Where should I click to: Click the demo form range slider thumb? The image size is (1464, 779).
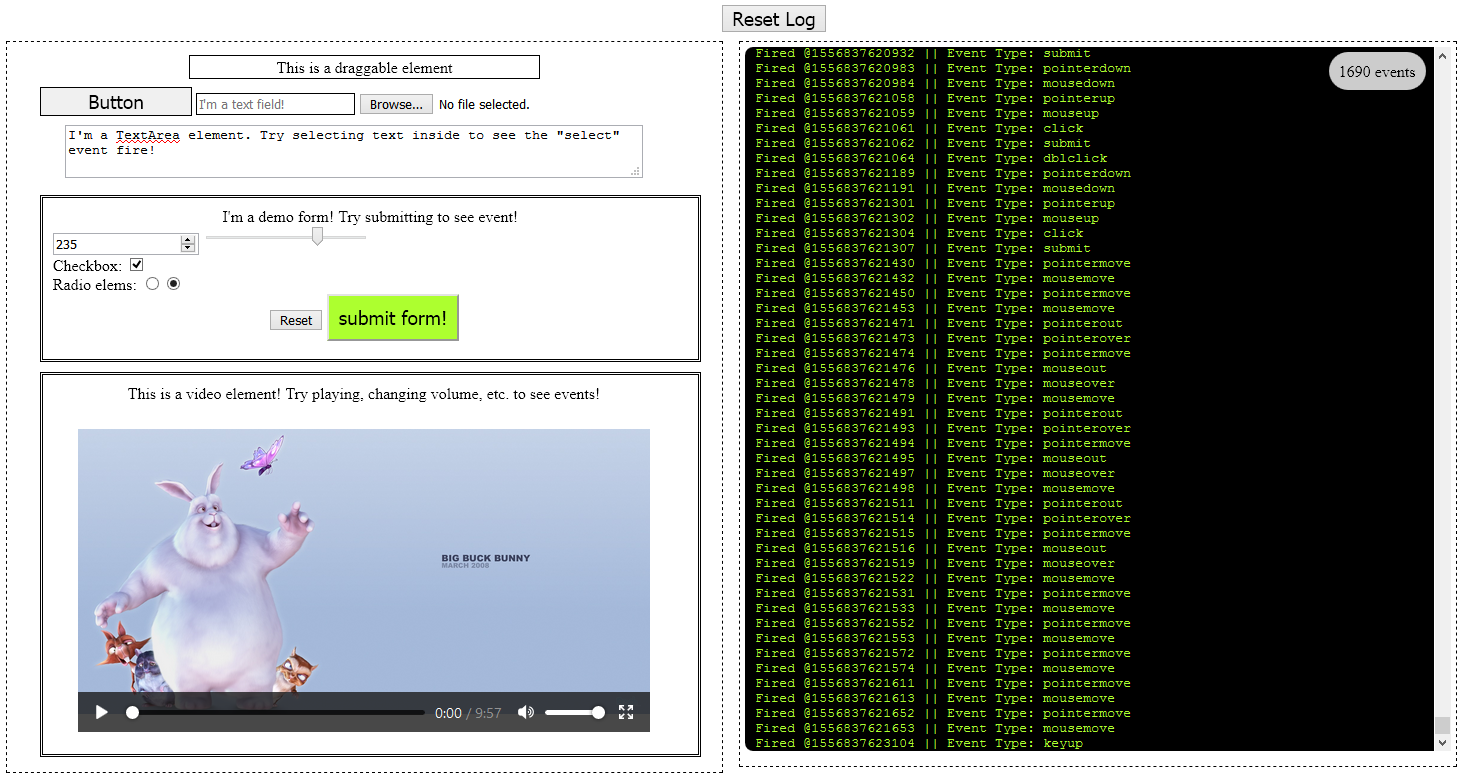click(317, 236)
